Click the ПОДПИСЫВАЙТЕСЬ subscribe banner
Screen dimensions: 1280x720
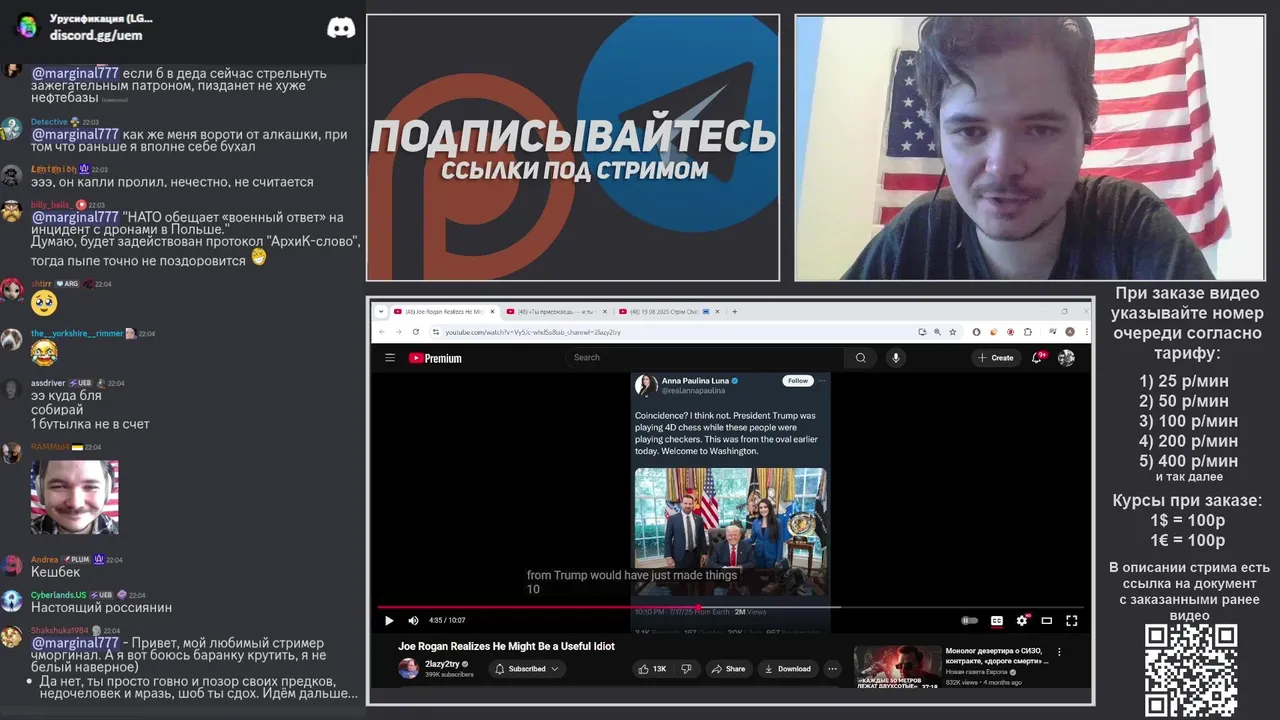(x=573, y=147)
